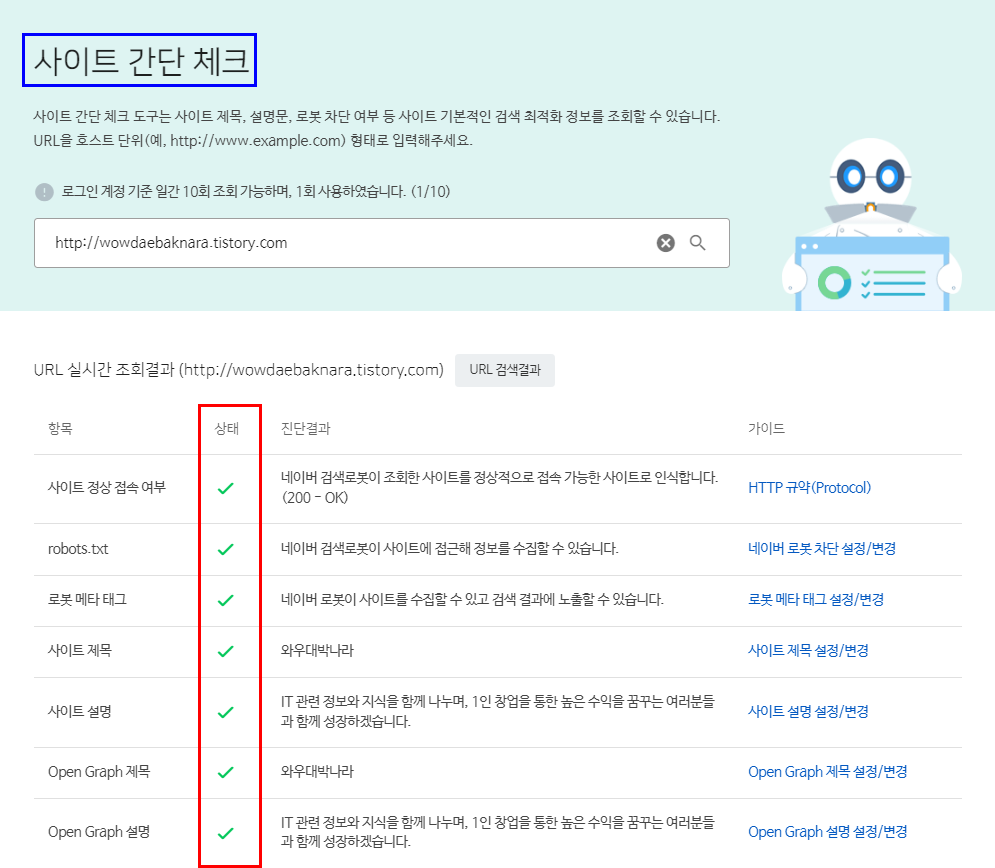Image resolution: width=995 pixels, height=868 pixels.
Task: Click the tool description paragraph's first line
Action: coord(377,117)
